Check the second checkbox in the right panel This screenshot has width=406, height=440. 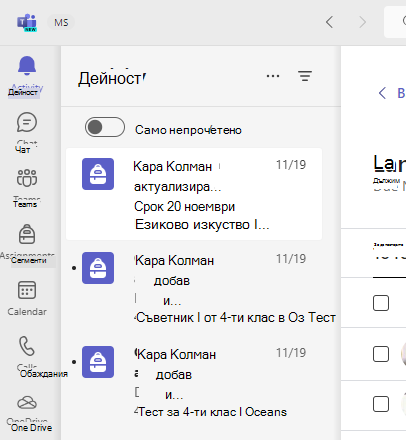(381, 354)
